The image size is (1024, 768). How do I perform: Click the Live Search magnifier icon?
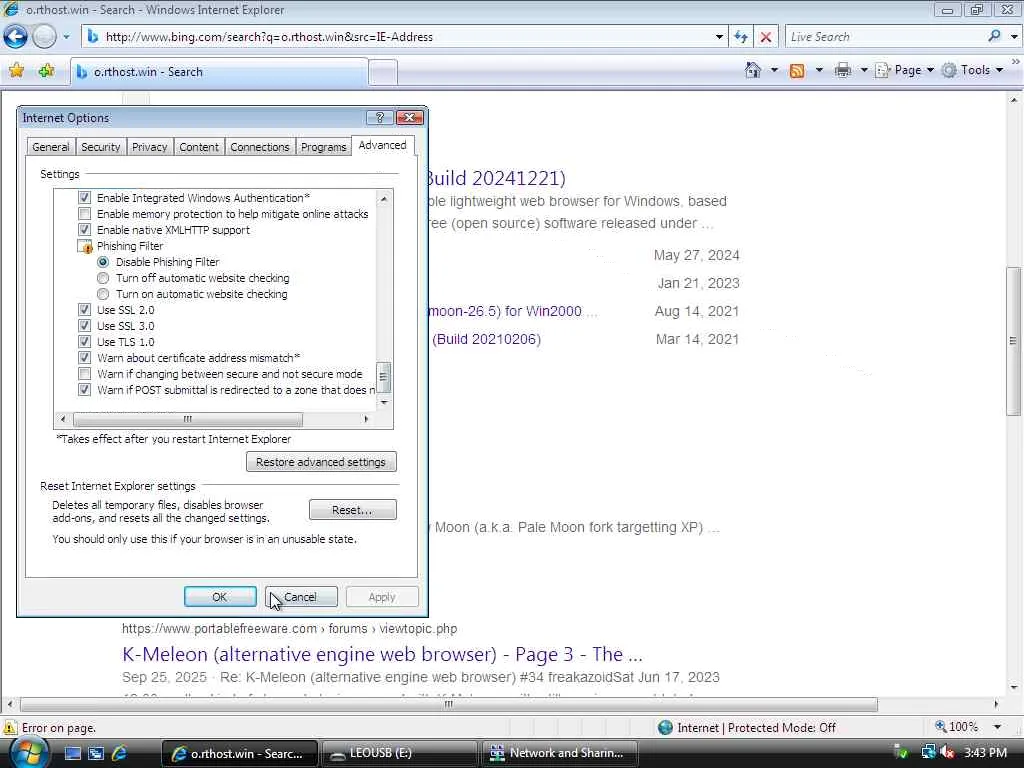(994, 37)
